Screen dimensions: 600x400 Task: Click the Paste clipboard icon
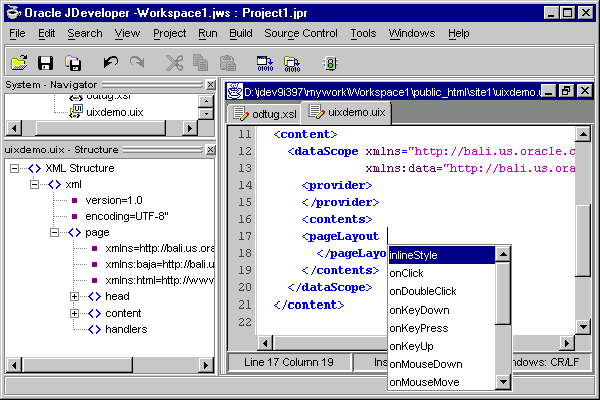click(x=228, y=63)
